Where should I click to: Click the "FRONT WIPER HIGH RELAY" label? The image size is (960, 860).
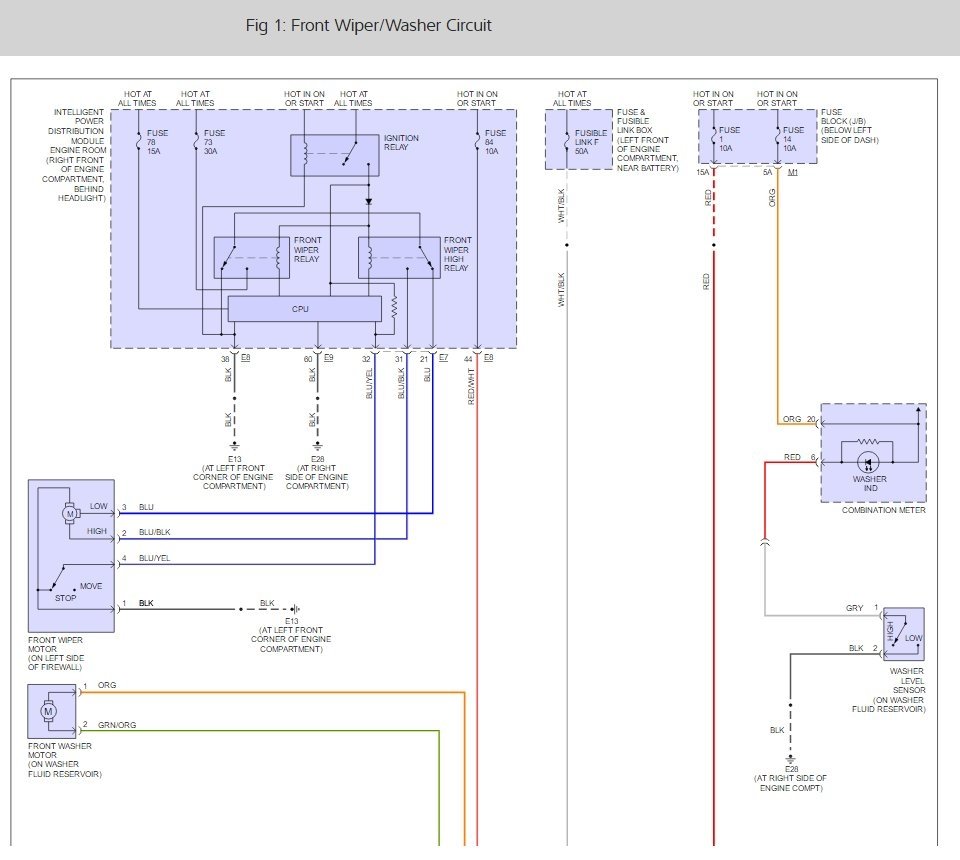click(457, 254)
